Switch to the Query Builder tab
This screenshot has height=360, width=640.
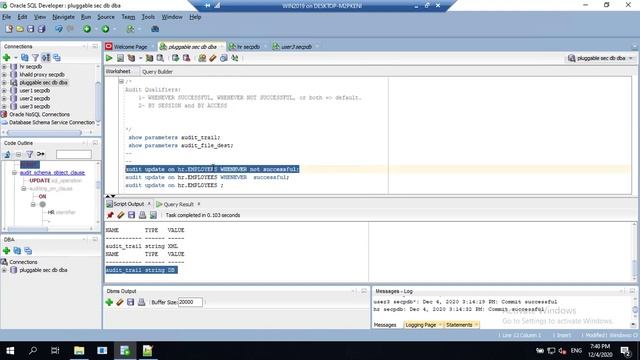pos(157,71)
